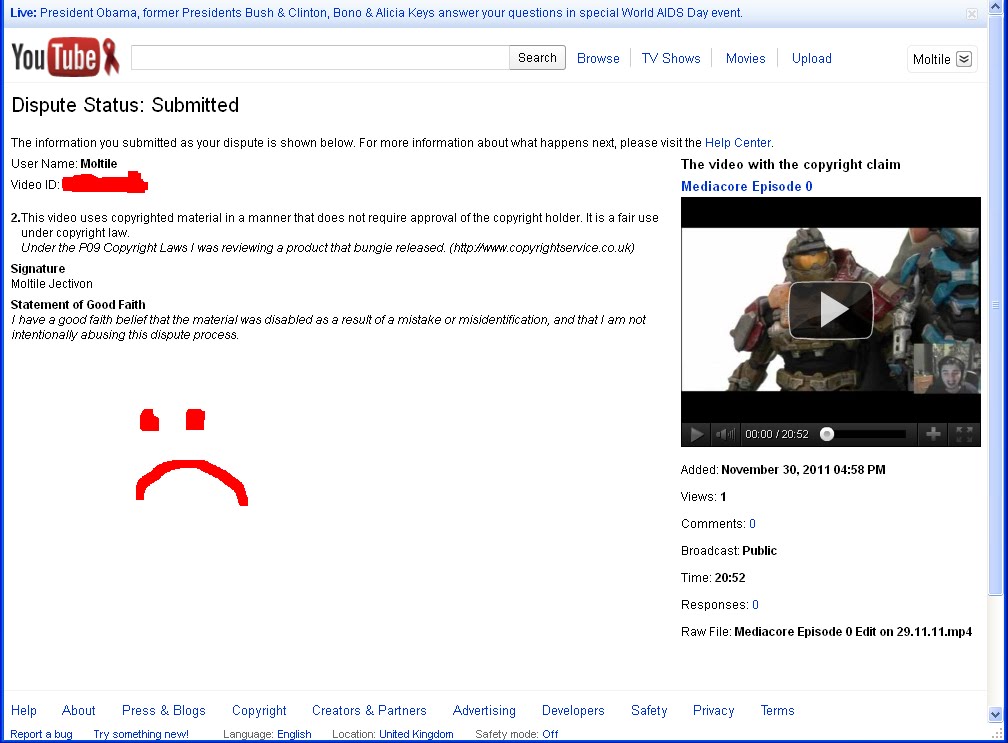This screenshot has height=743, width=1008.
Task: Click the 00:00 / 20:52 time display
Action: [x=777, y=434]
